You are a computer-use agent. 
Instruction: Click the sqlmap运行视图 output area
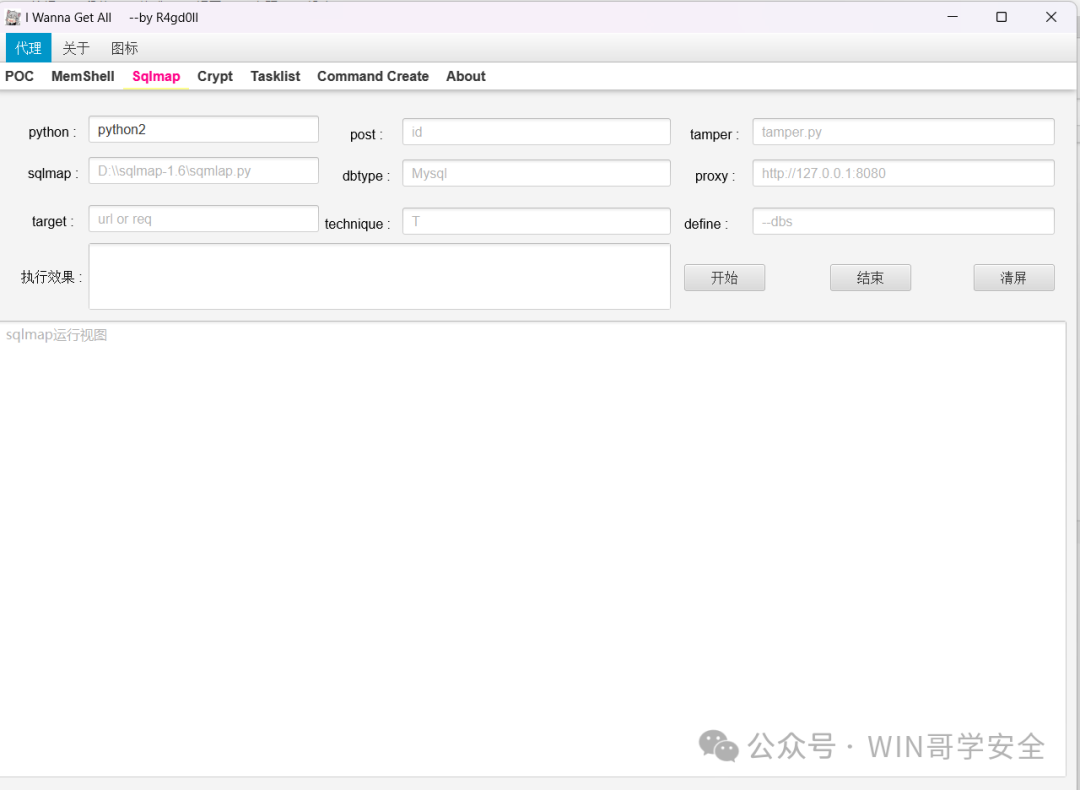coord(533,549)
